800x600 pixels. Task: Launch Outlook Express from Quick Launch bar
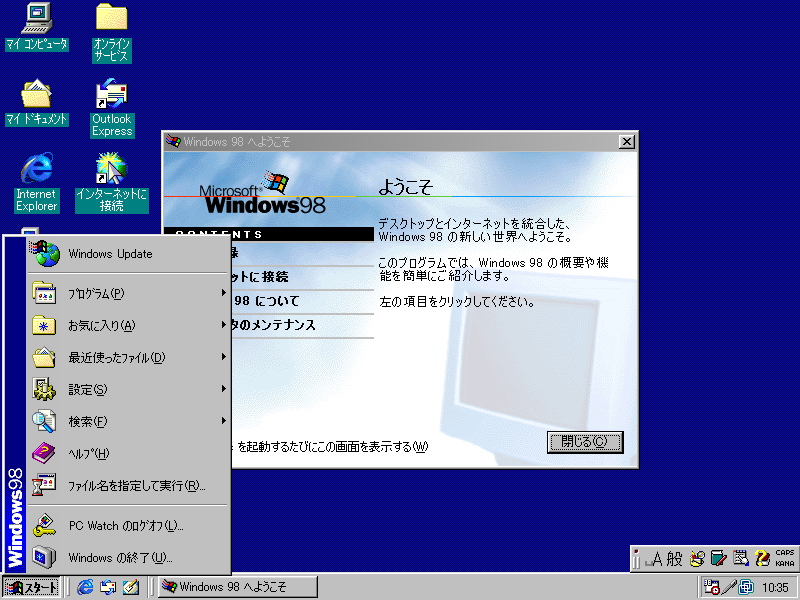pyautogui.click(x=108, y=587)
